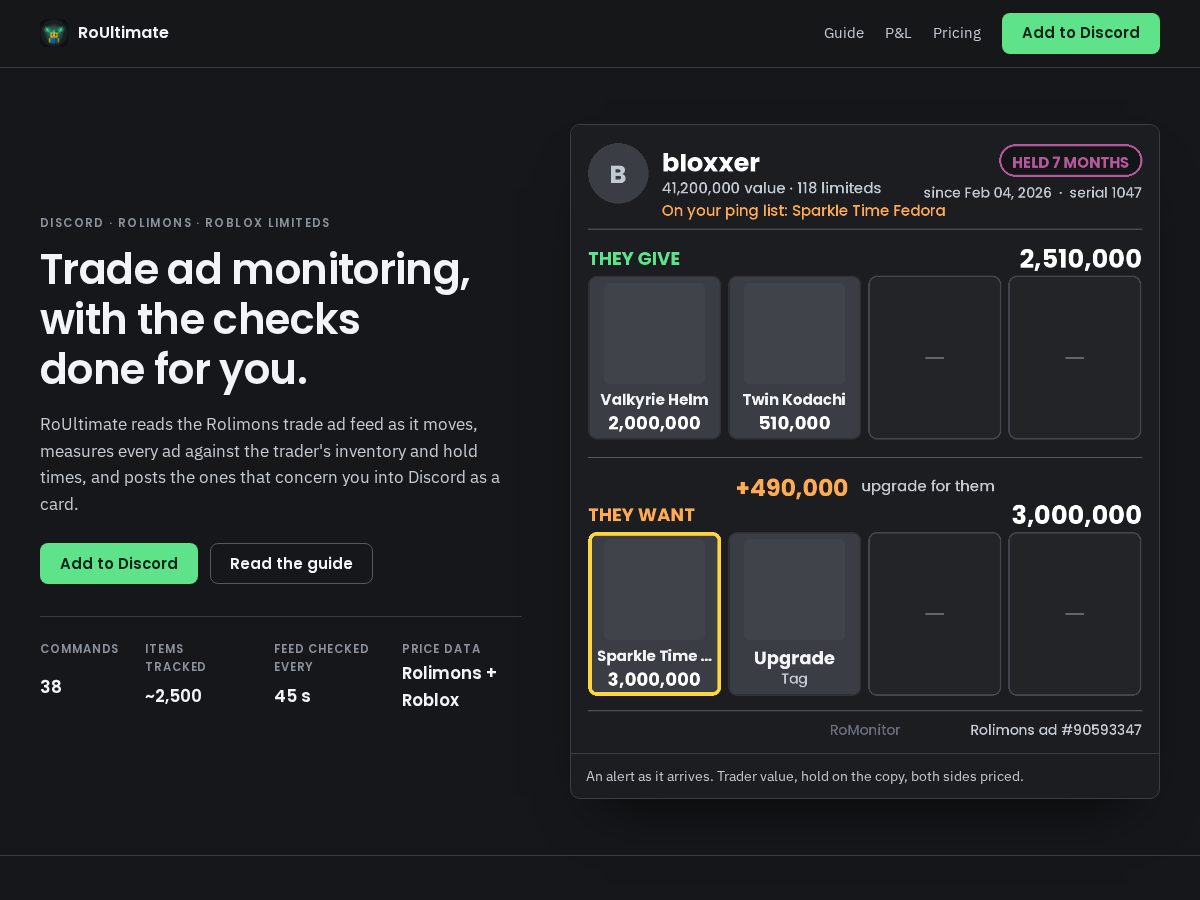Click the RoUltimate logo icon
1200x900 pixels.
tap(54, 33)
